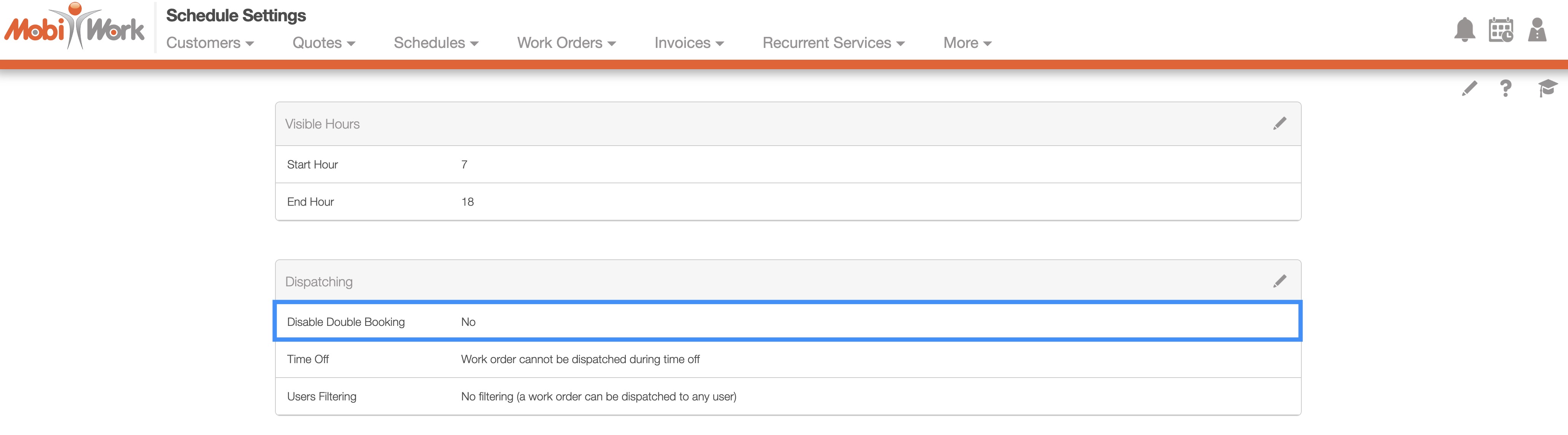This screenshot has height=435, width=1568.
Task: Click the Users Filtering row
Action: pyautogui.click(x=787, y=396)
